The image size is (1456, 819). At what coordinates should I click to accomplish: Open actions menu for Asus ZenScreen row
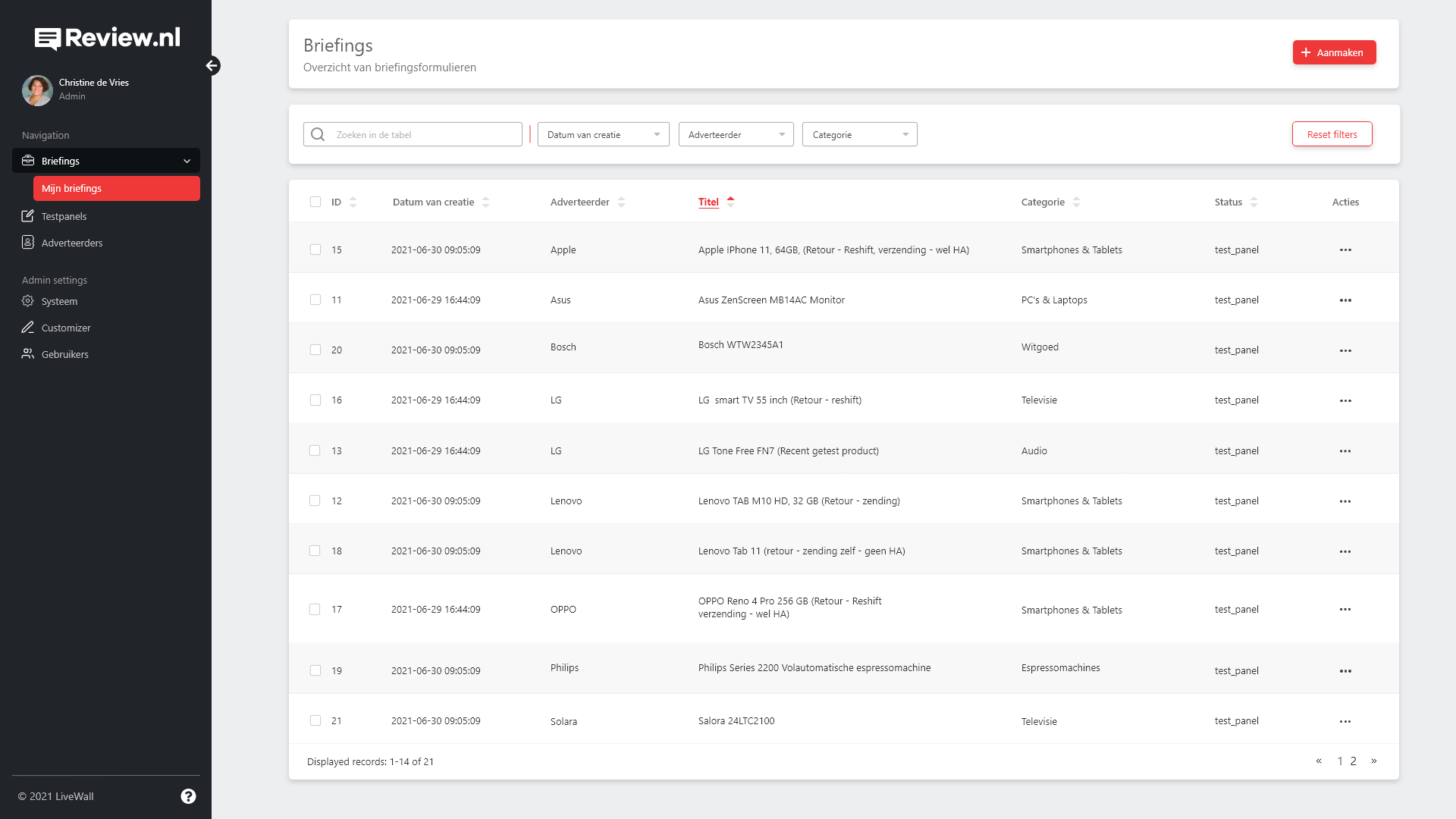(1345, 300)
